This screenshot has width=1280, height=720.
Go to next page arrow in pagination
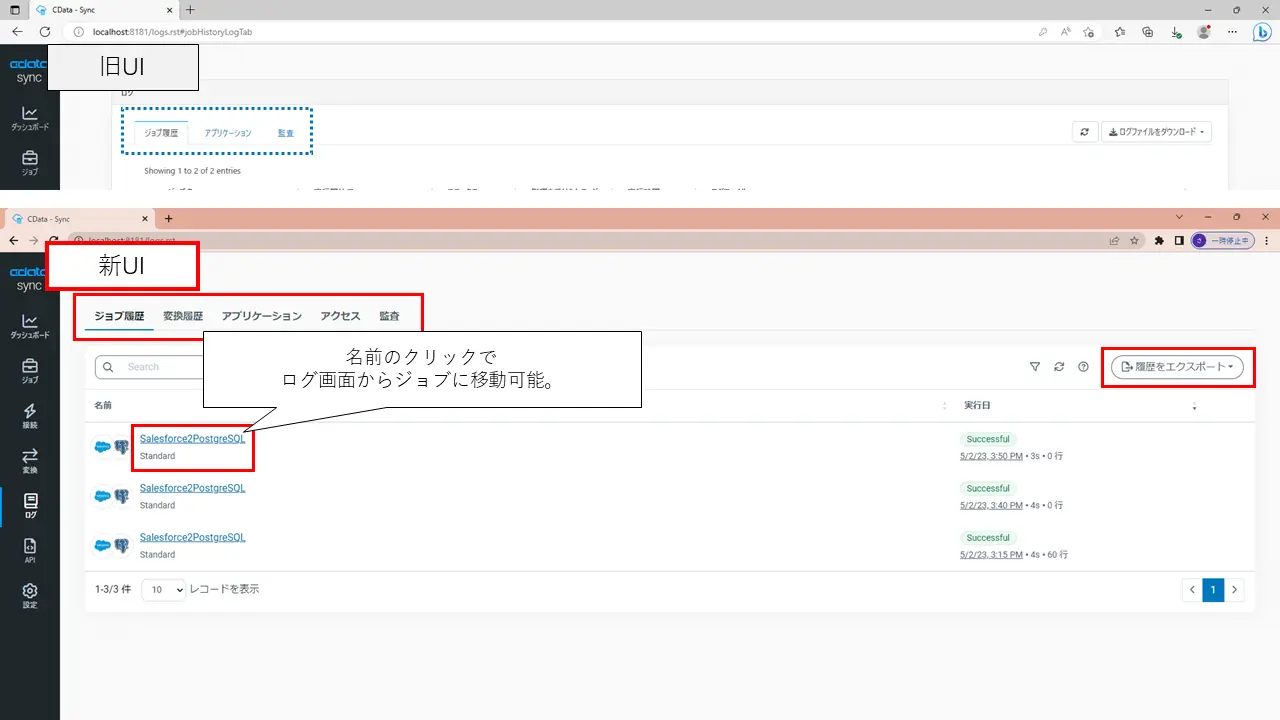pos(1235,590)
